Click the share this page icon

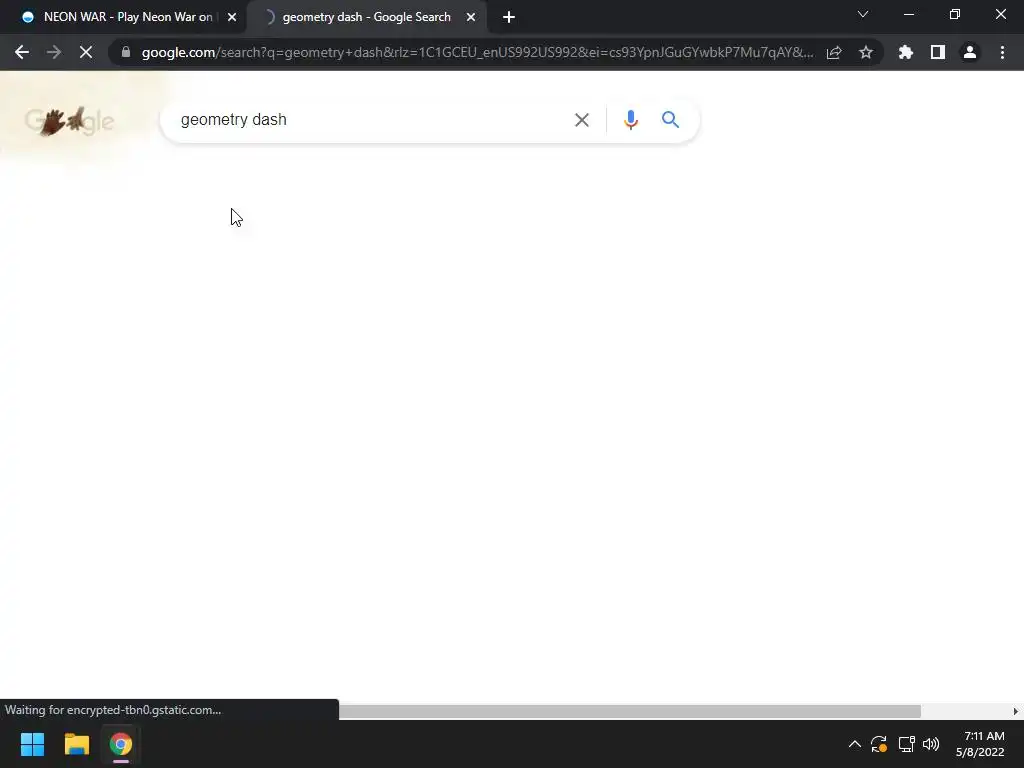pyautogui.click(x=834, y=52)
